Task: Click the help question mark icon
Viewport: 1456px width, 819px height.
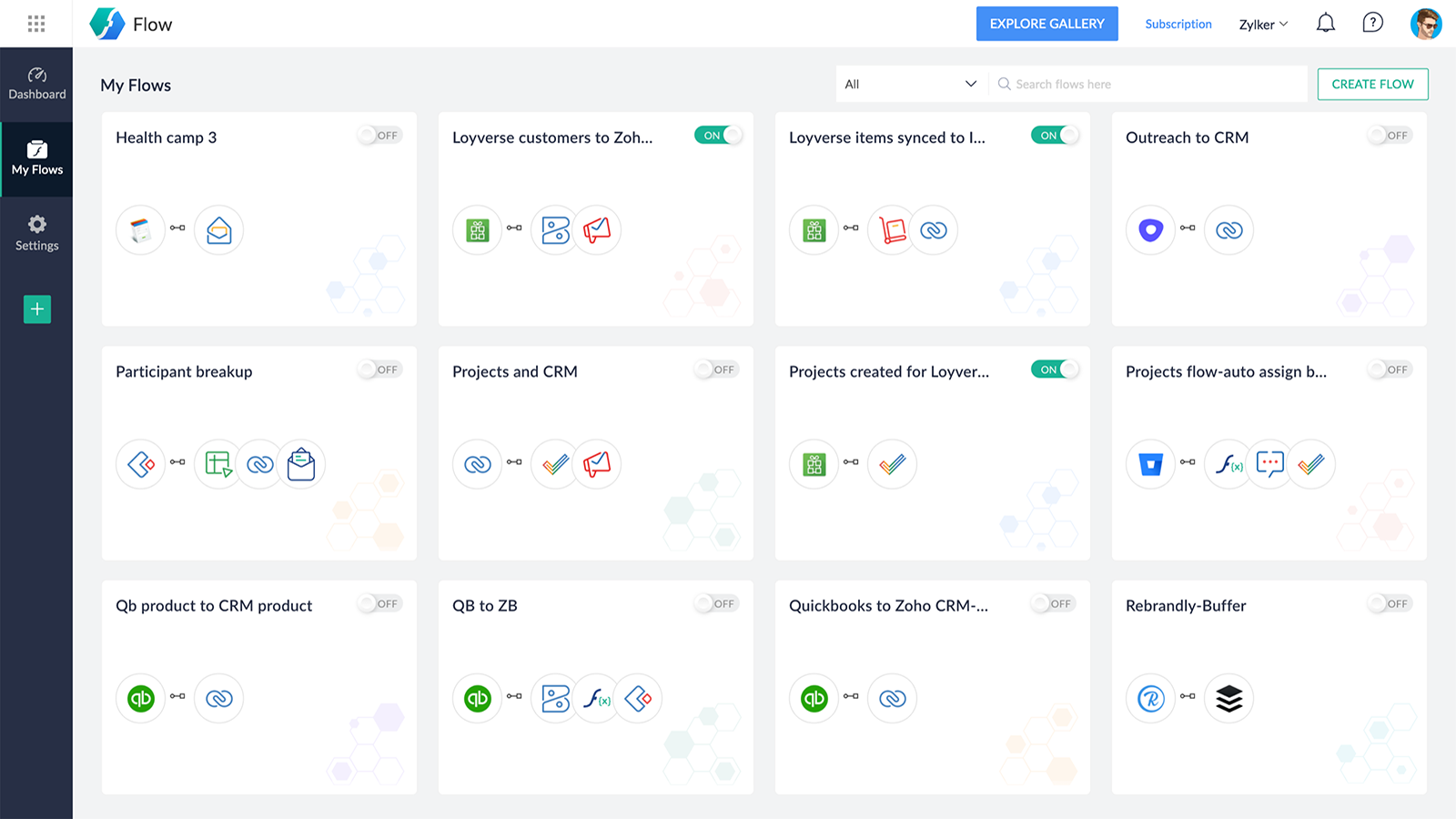Action: pyautogui.click(x=1372, y=24)
